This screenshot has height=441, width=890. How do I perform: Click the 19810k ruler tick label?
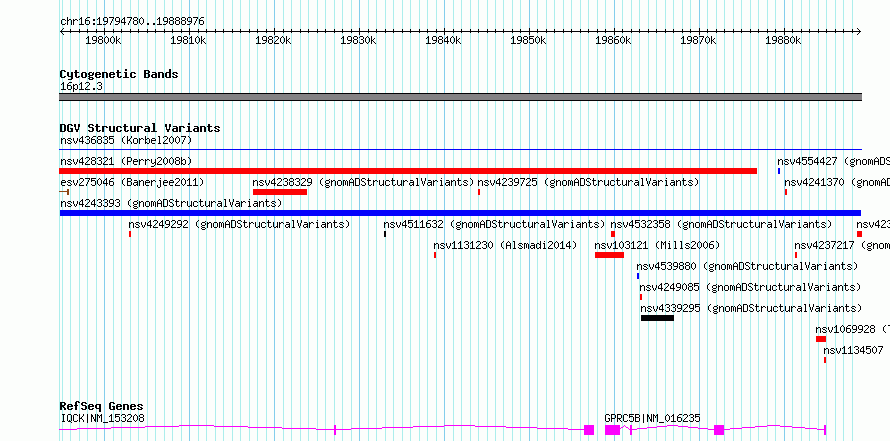188,41
